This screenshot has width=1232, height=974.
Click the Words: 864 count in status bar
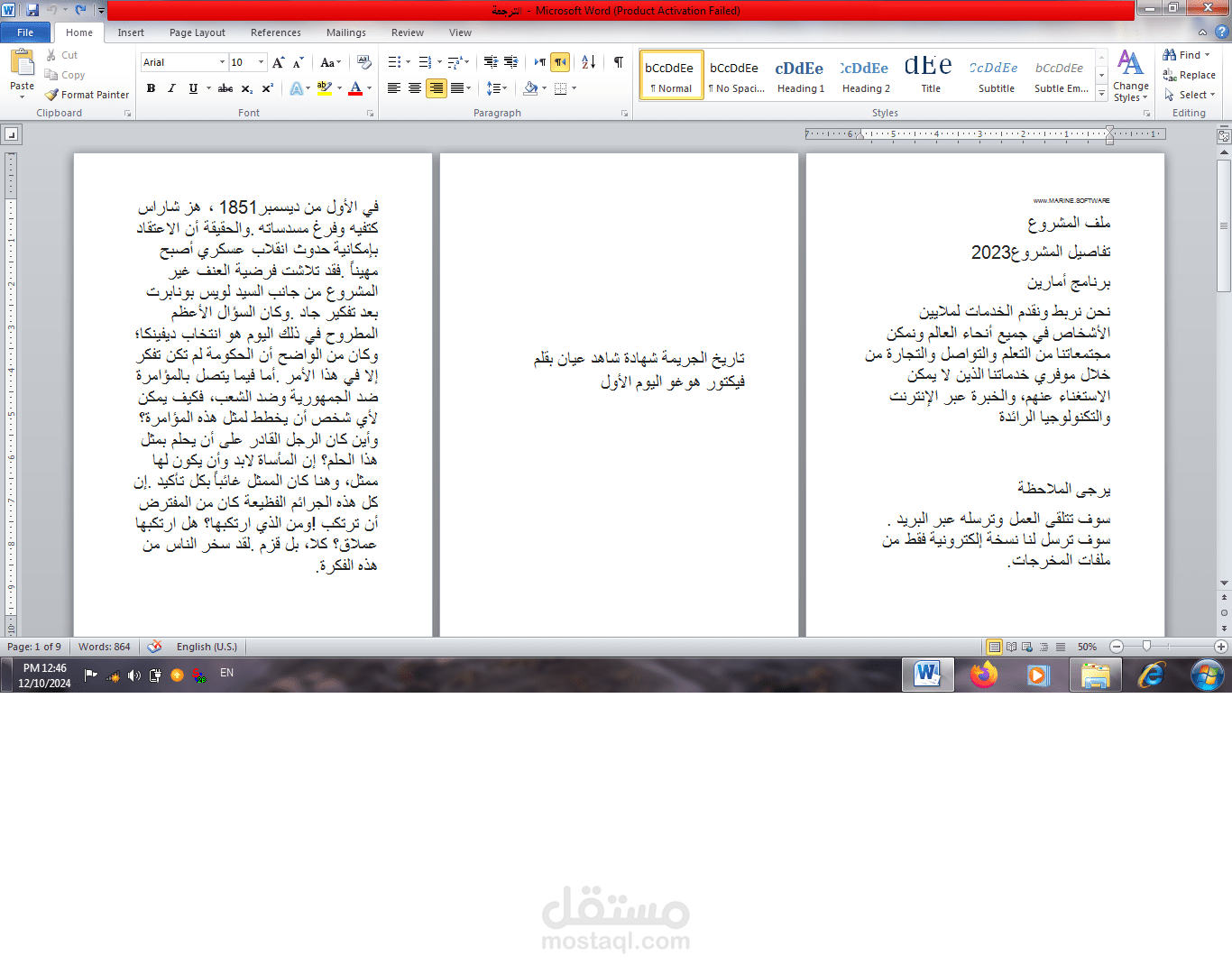pyautogui.click(x=104, y=647)
